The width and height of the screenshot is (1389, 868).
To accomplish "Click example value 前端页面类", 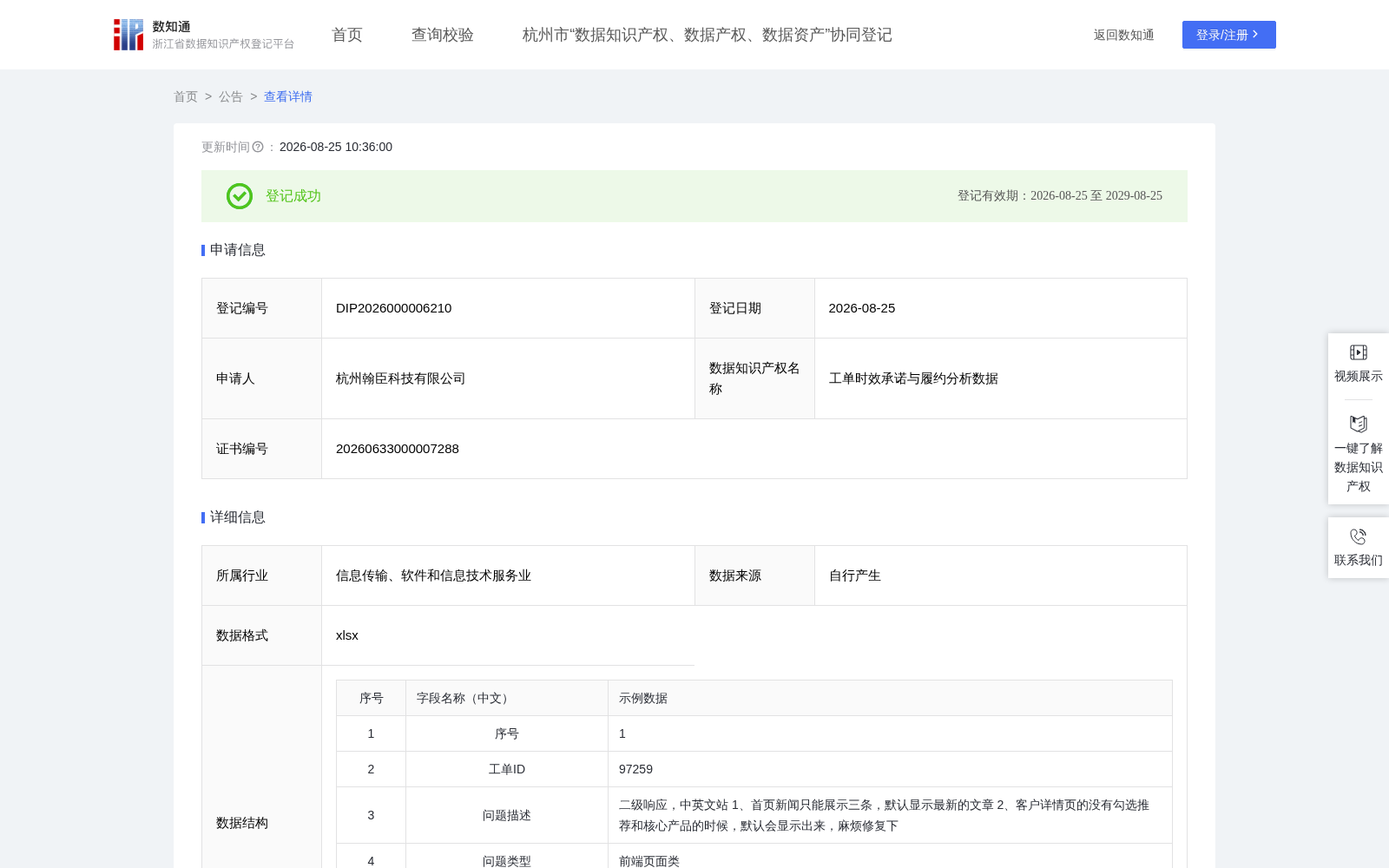I will tap(649, 861).
